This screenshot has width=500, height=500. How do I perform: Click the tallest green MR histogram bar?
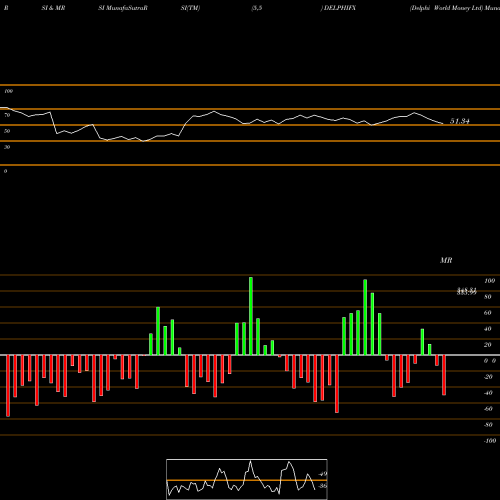point(251,316)
